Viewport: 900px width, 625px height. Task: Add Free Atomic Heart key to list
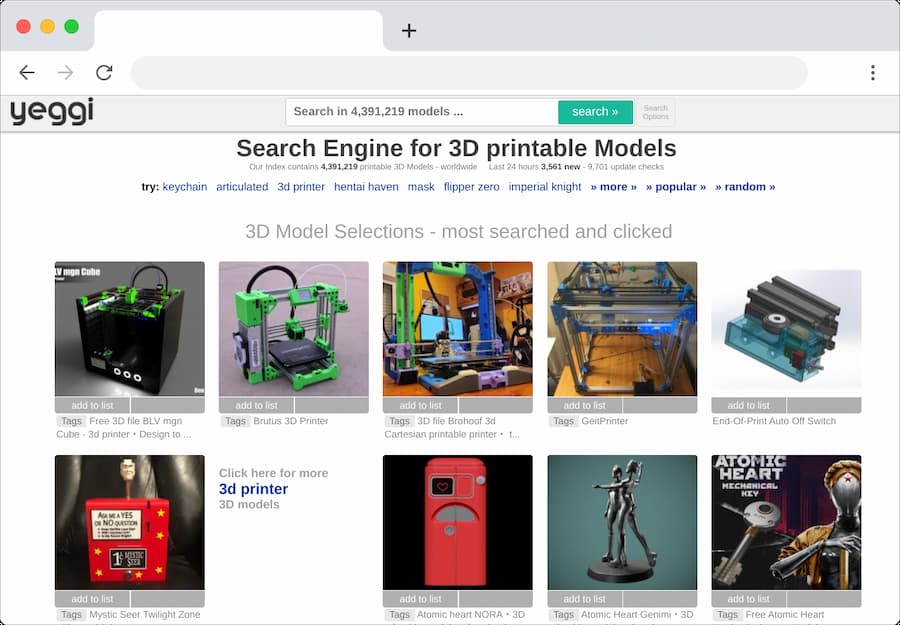click(749, 599)
